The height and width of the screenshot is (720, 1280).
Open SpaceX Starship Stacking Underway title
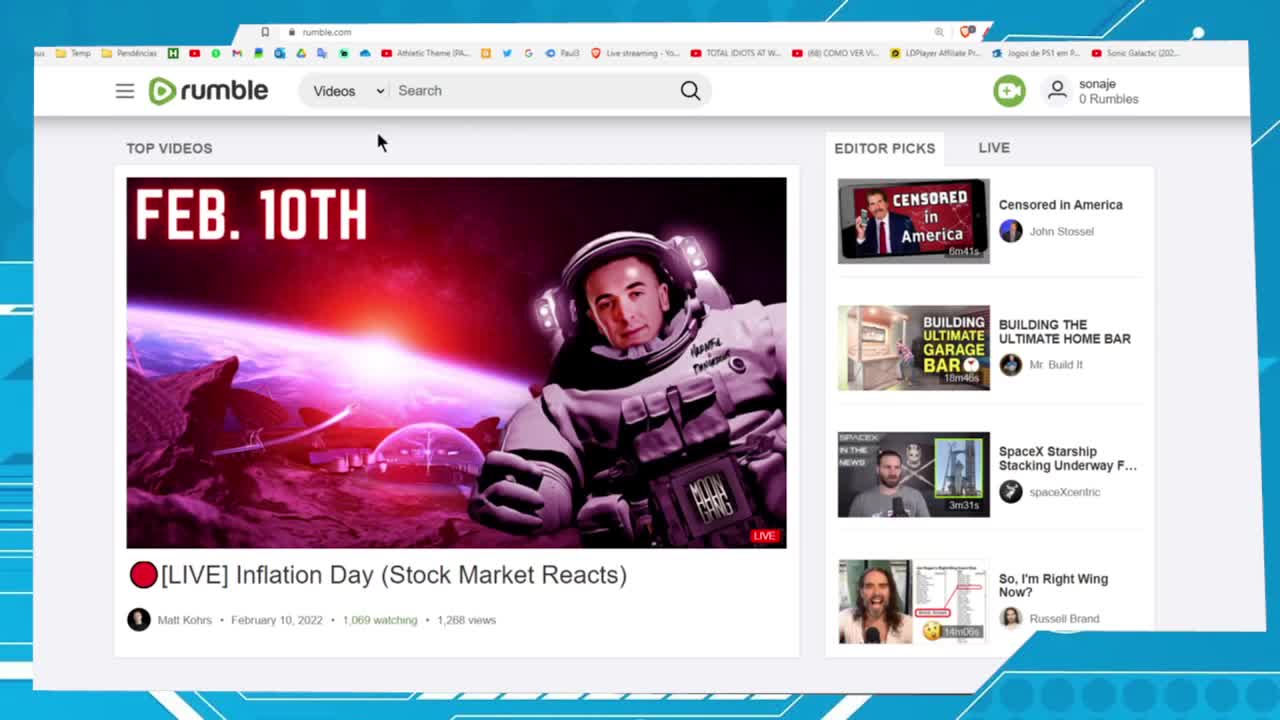pyautogui.click(x=1068, y=458)
